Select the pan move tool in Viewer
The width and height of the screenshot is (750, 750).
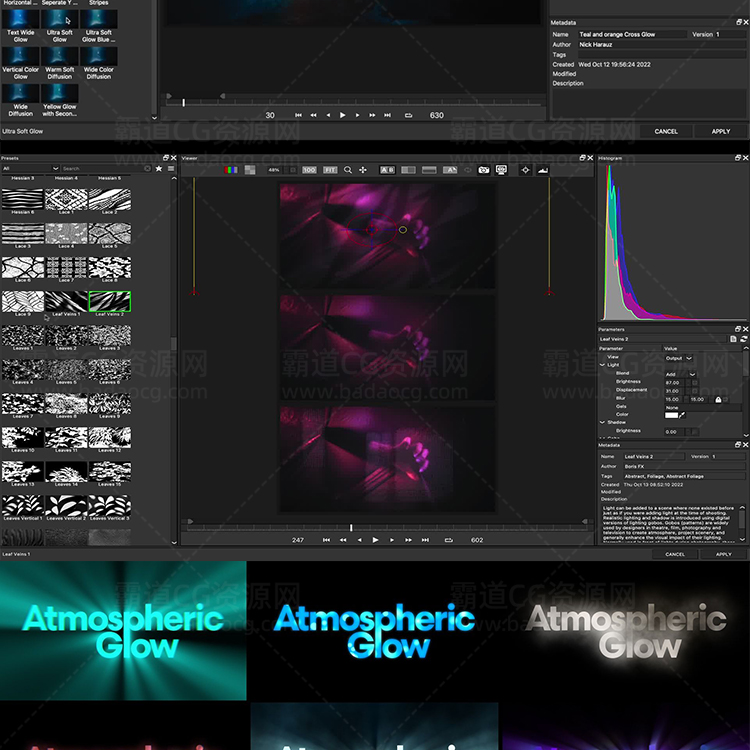pyautogui.click(x=363, y=170)
